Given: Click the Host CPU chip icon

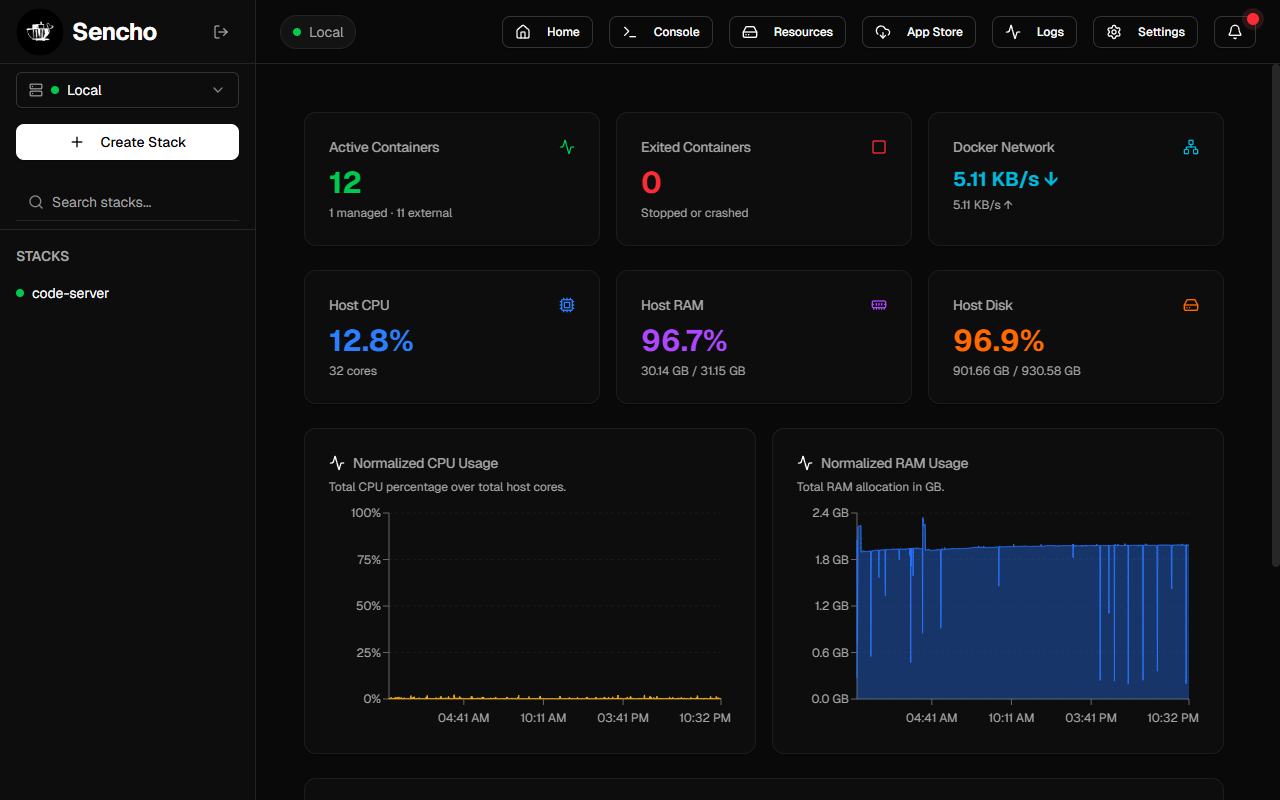Looking at the screenshot, I should coord(567,305).
